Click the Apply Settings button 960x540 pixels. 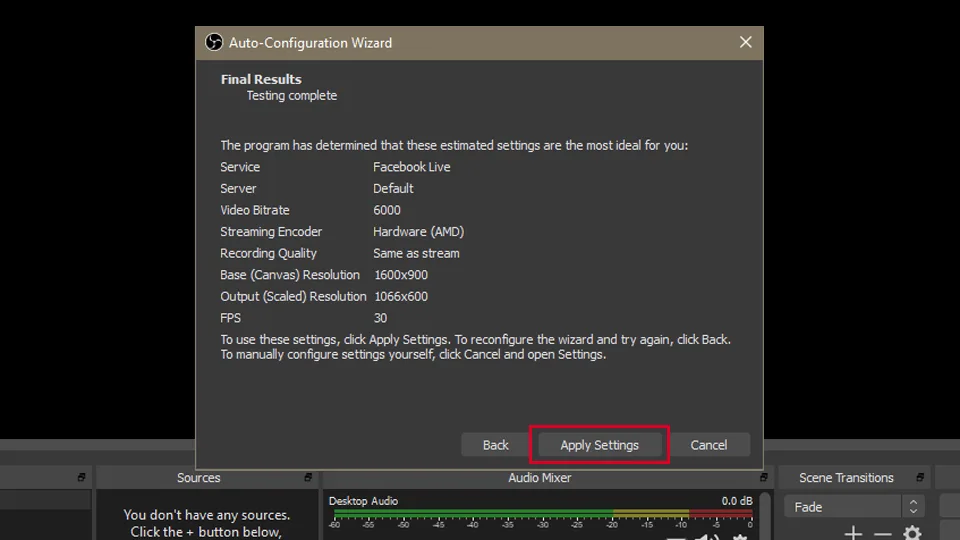tap(599, 445)
